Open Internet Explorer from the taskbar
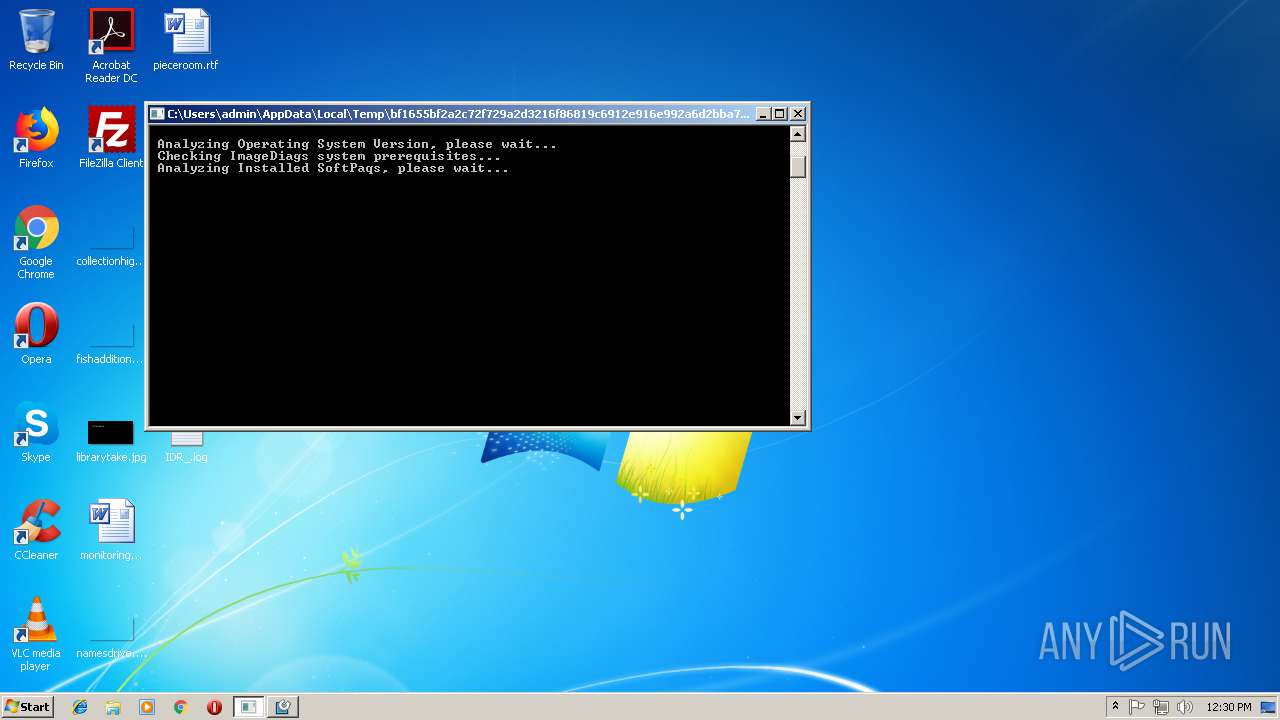The image size is (1280, 720). point(80,707)
